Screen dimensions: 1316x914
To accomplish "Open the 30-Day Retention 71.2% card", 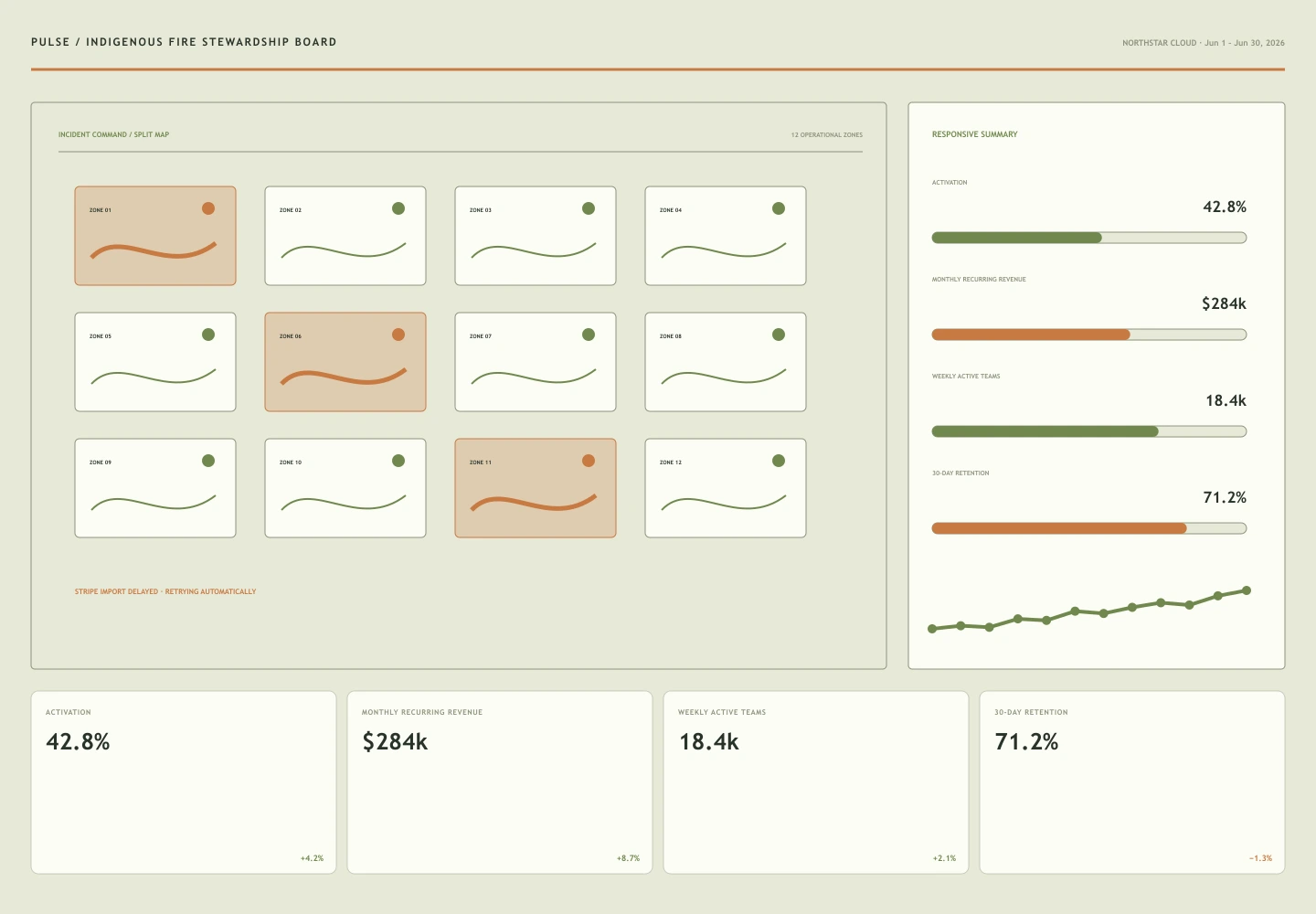I will coord(1132,782).
